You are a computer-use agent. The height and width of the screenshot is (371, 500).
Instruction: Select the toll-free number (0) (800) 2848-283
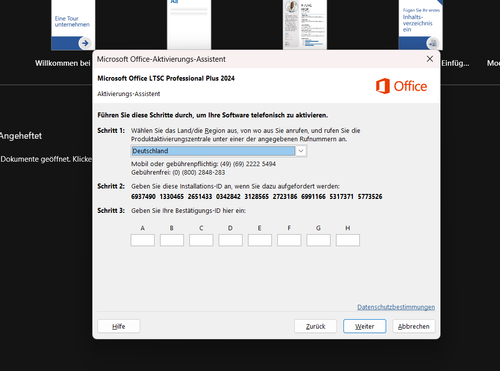[x=199, y=173]
